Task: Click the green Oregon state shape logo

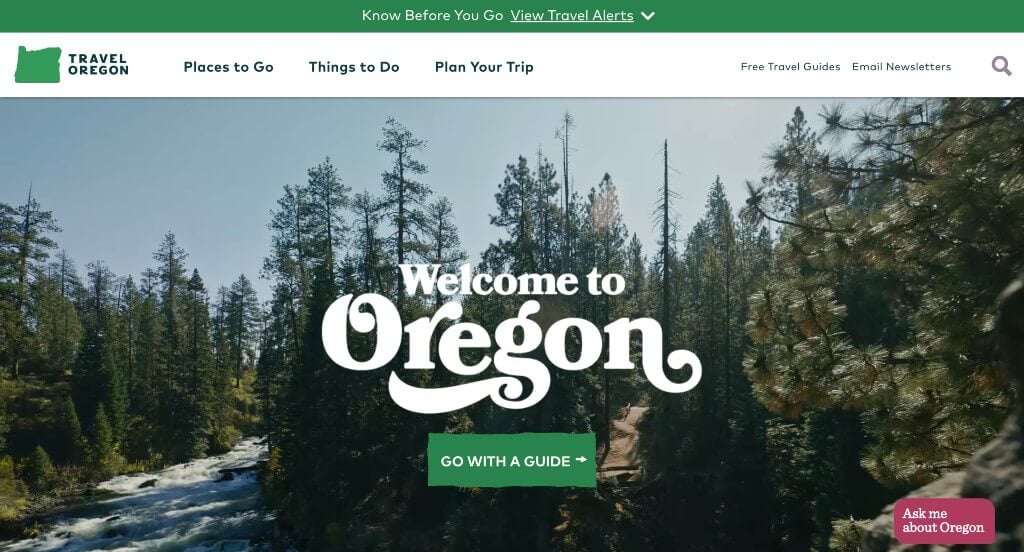Action: 38,65
